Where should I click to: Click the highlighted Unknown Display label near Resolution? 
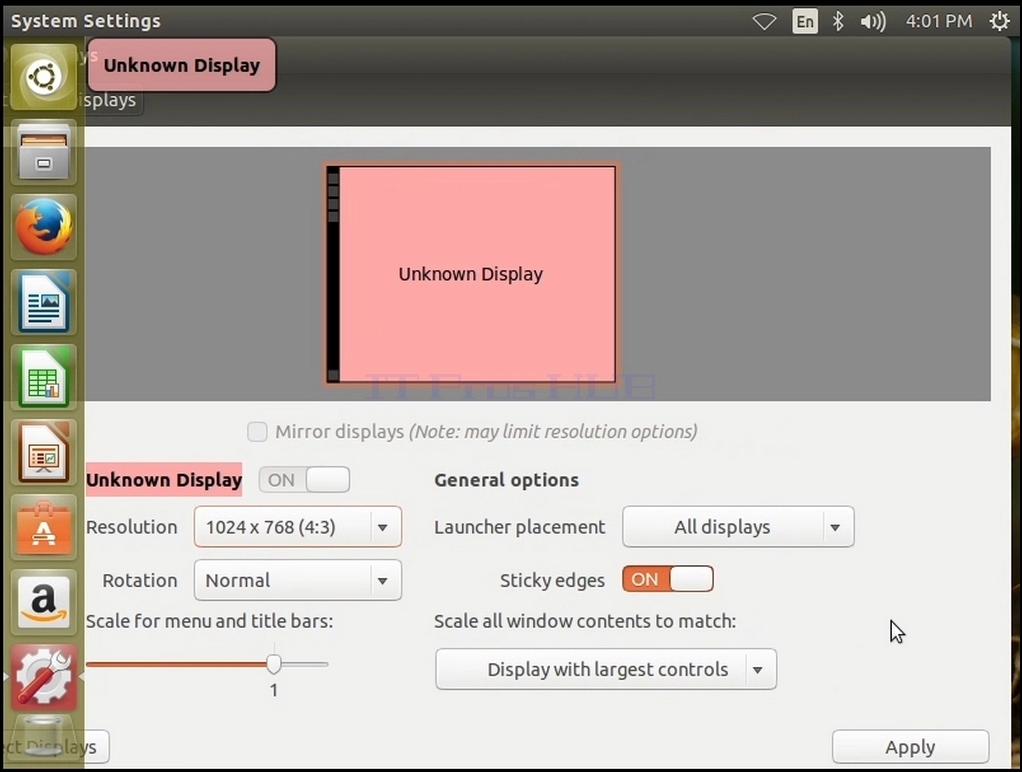164,480
